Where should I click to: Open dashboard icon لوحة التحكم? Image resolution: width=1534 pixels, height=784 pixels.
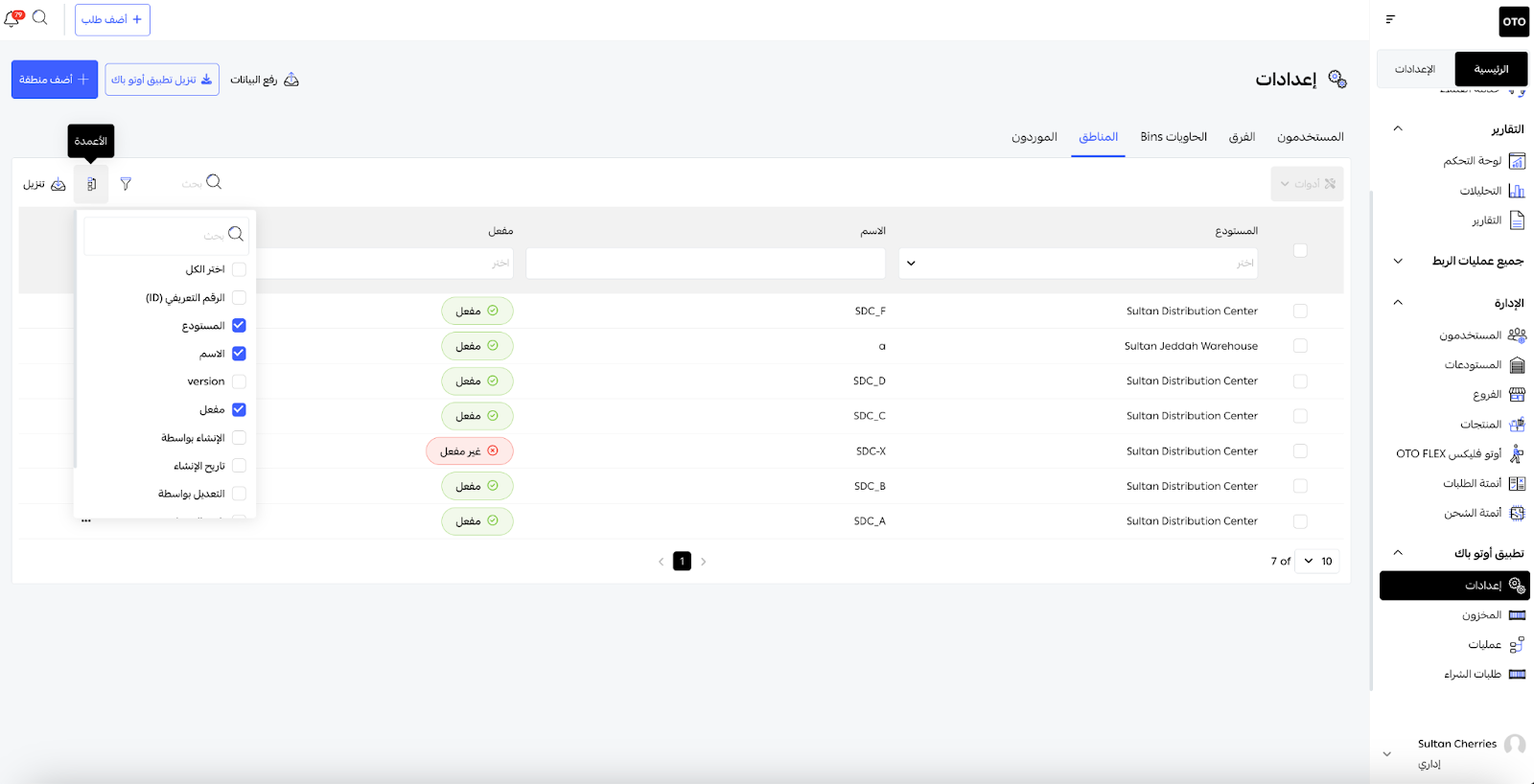pos(1517,161)
